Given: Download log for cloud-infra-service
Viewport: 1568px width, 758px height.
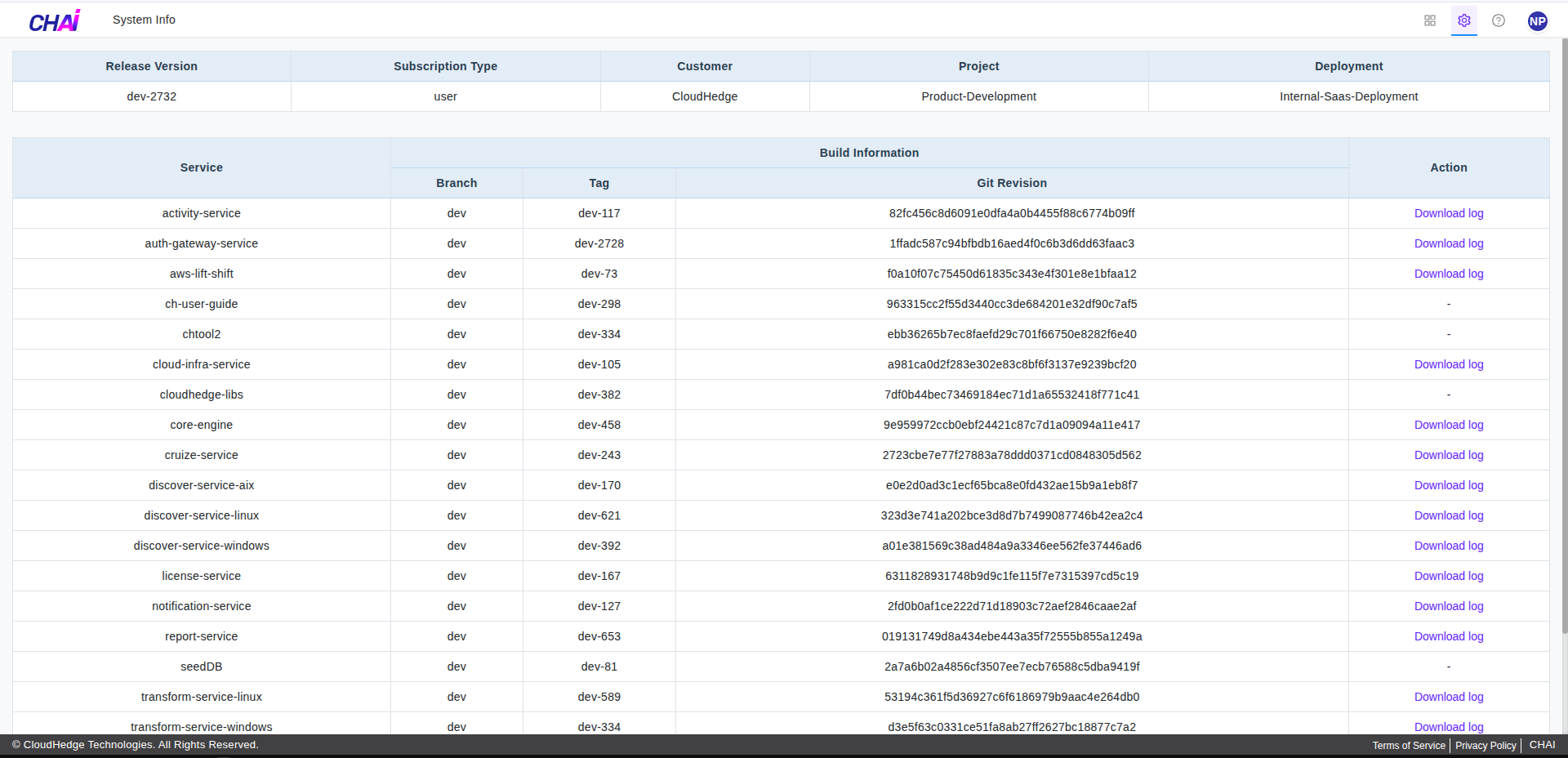Looking at the screenshot, I should pos(1449,364).
